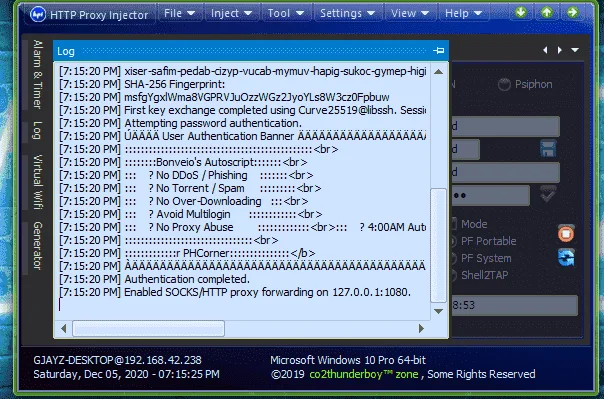Click the right tab-scroll arrow

pos(560,50)
